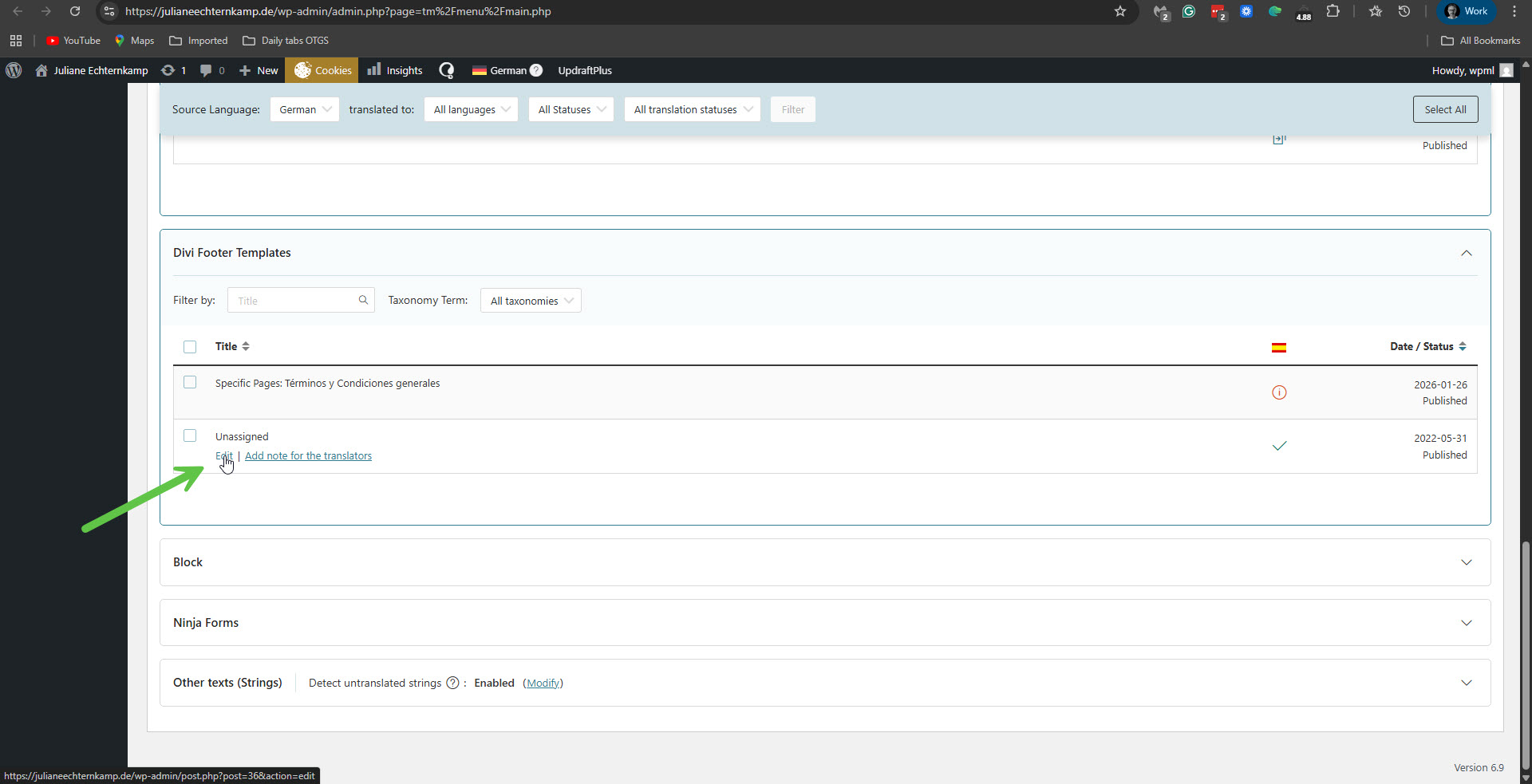Click the orange needs-update icon for Términos row
1532x784 pixels.
click(1279, 392)
